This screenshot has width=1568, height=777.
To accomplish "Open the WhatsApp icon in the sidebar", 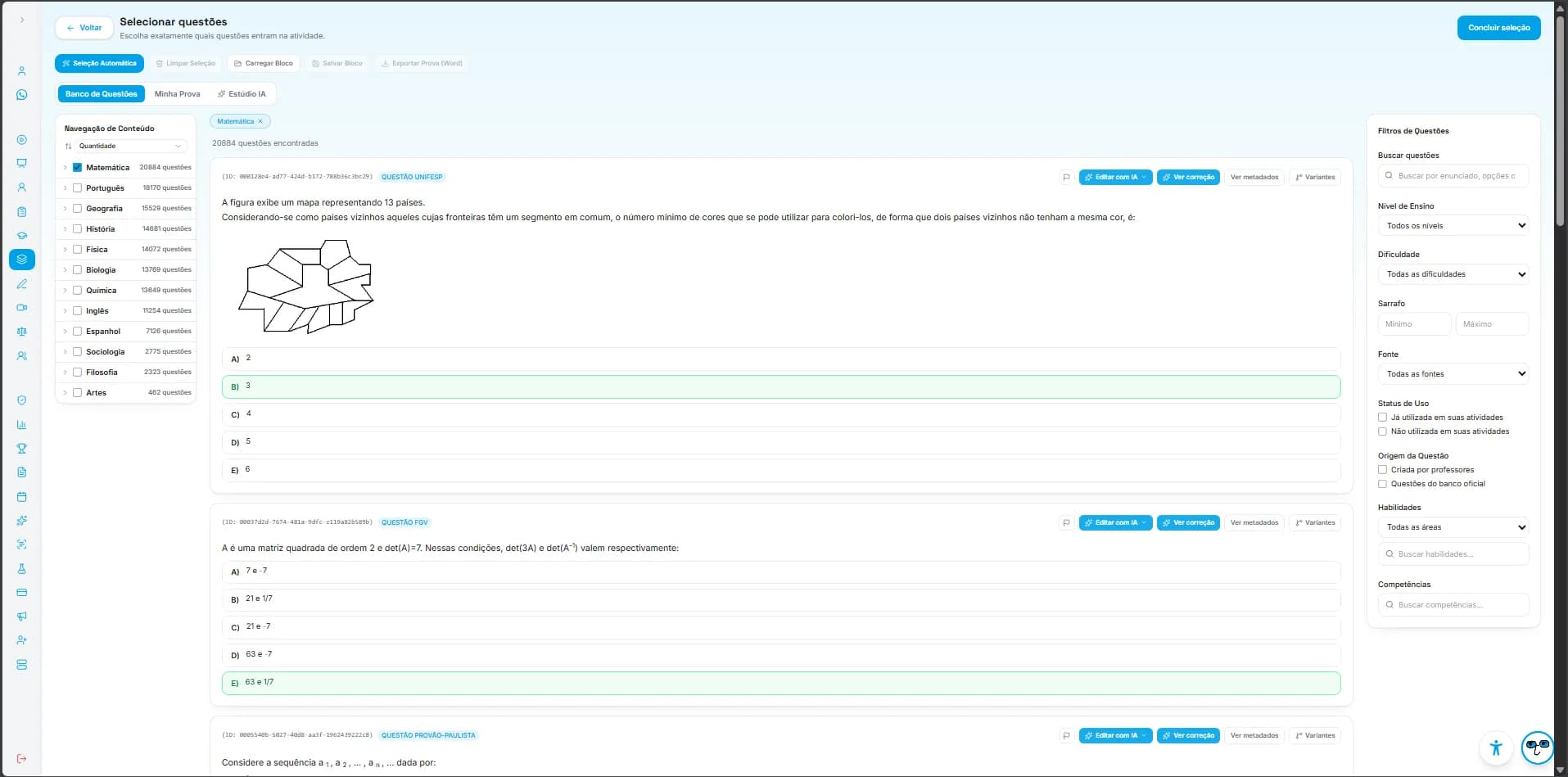I will pos(21,95).
